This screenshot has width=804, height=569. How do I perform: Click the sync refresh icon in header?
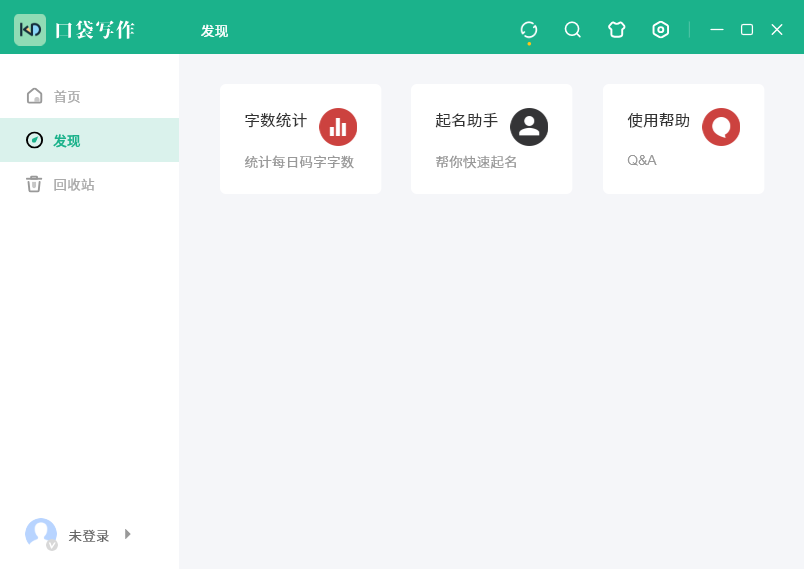(x=529, y=30)
